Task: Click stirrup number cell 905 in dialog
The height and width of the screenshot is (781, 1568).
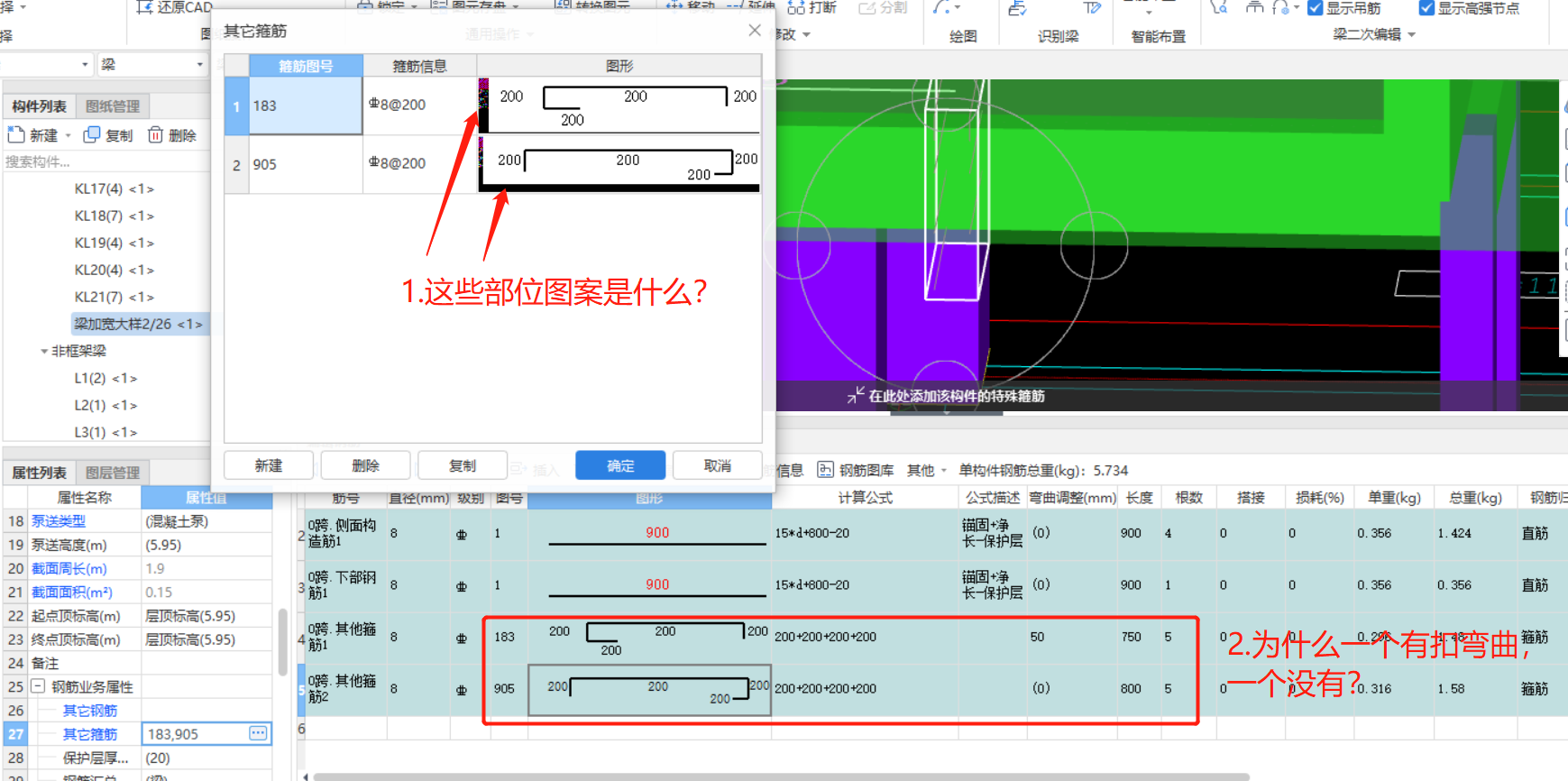Action: (306, 164)
